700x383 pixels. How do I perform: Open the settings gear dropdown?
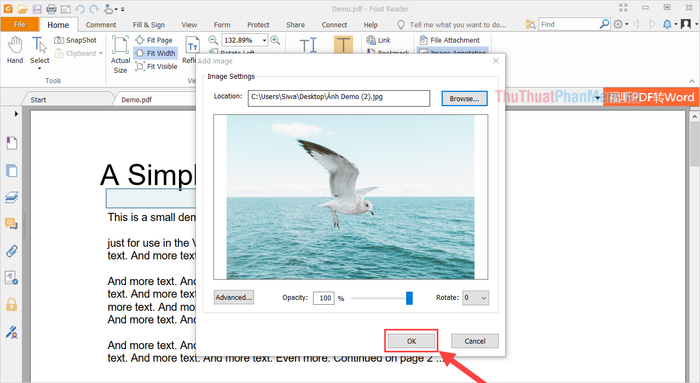[x=621, y=24]
